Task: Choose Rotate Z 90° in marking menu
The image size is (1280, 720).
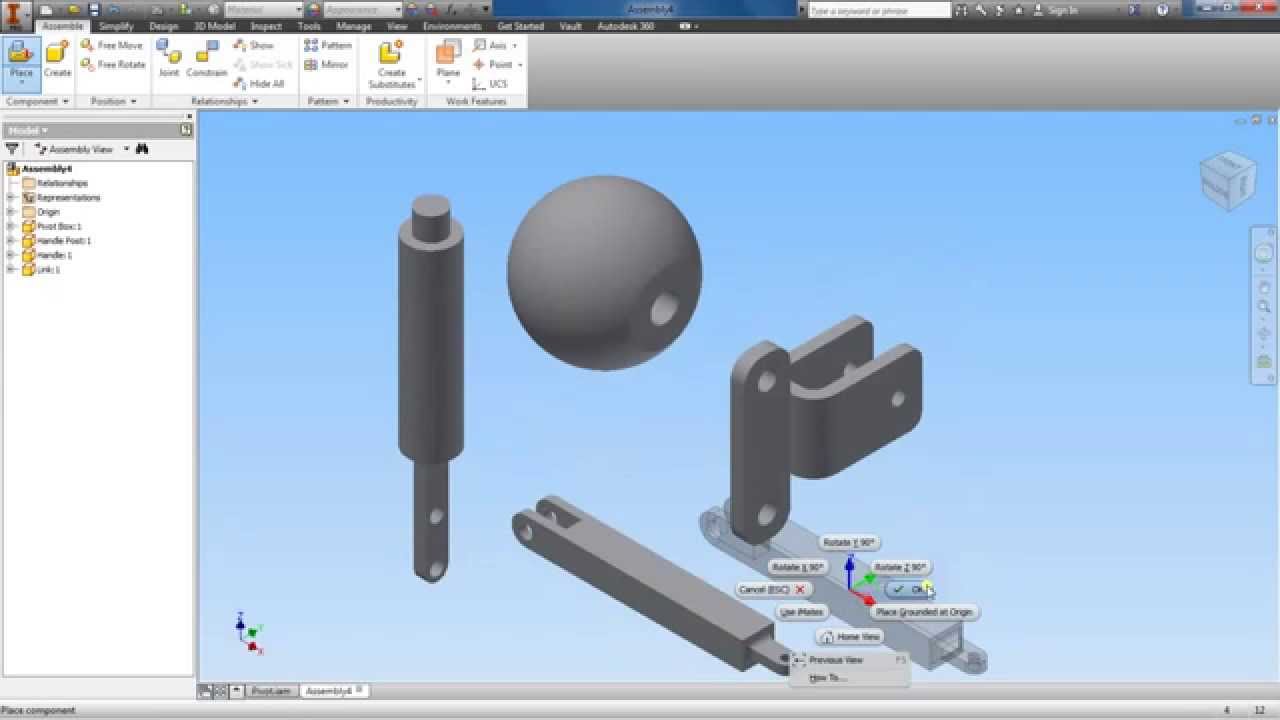Action: pos(900,567)
